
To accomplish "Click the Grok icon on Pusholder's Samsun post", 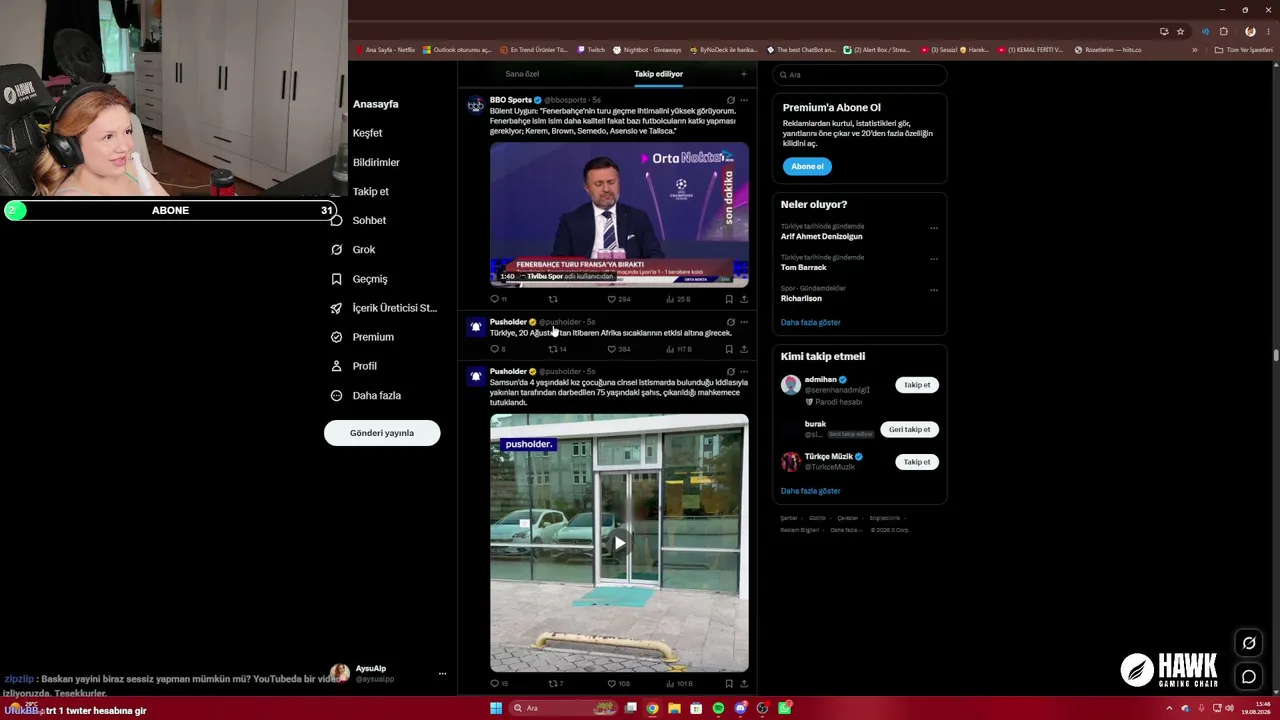I will pyautogui.click(x=731, y=372).
